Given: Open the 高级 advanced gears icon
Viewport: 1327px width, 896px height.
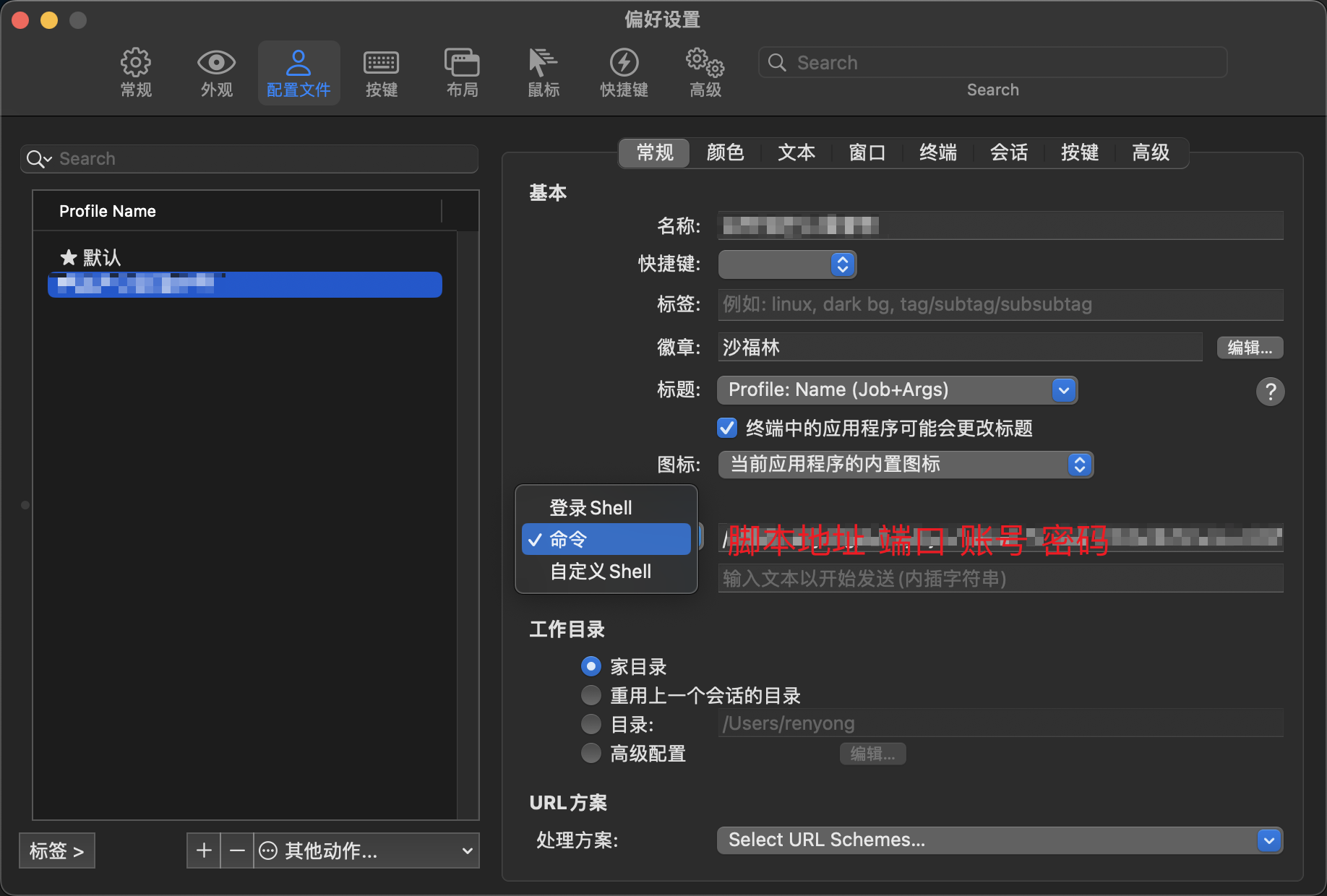Looking at the screenshot, I should point(705,64).
